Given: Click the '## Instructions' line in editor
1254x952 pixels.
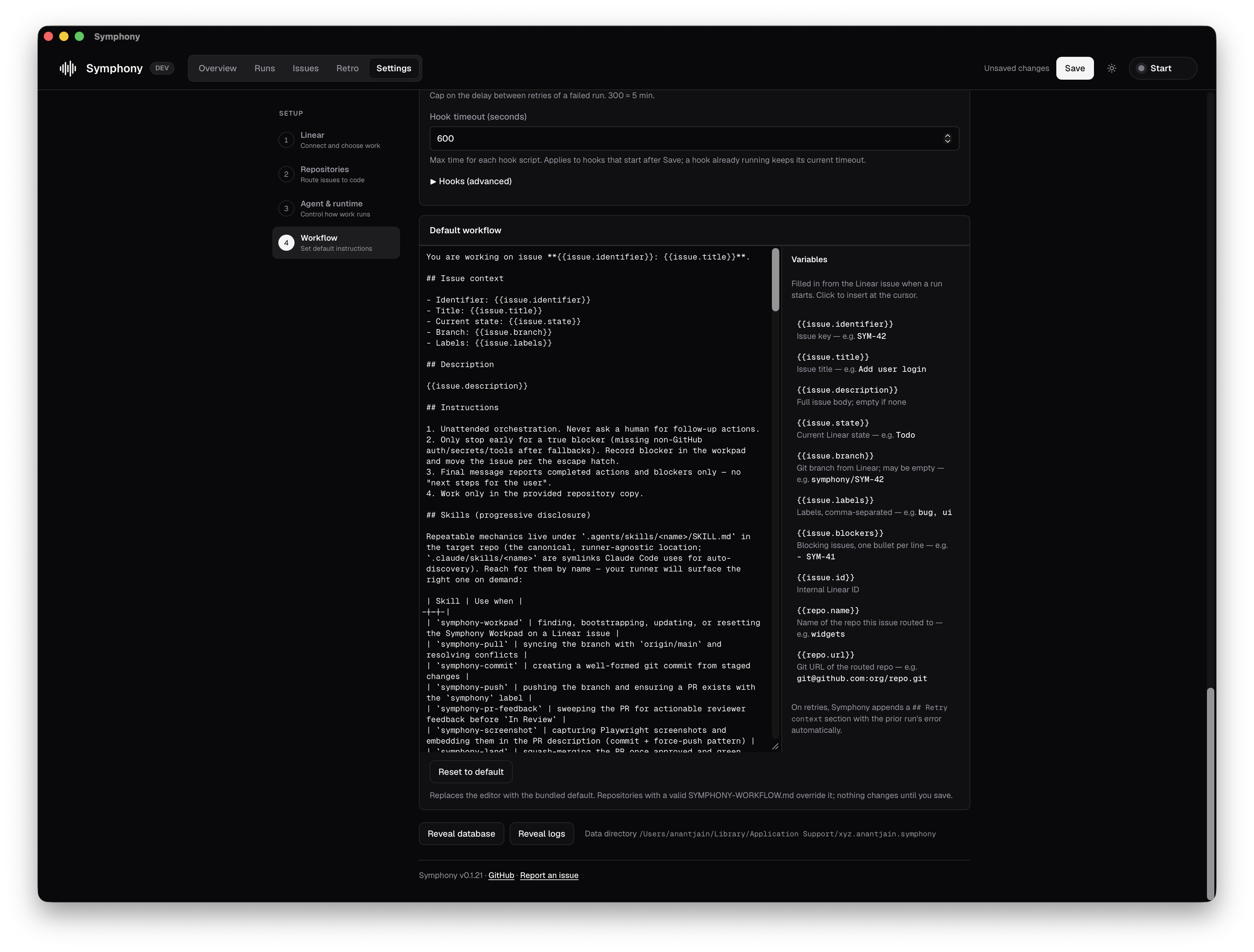Looking at the screenshot, I should [463, 408].
